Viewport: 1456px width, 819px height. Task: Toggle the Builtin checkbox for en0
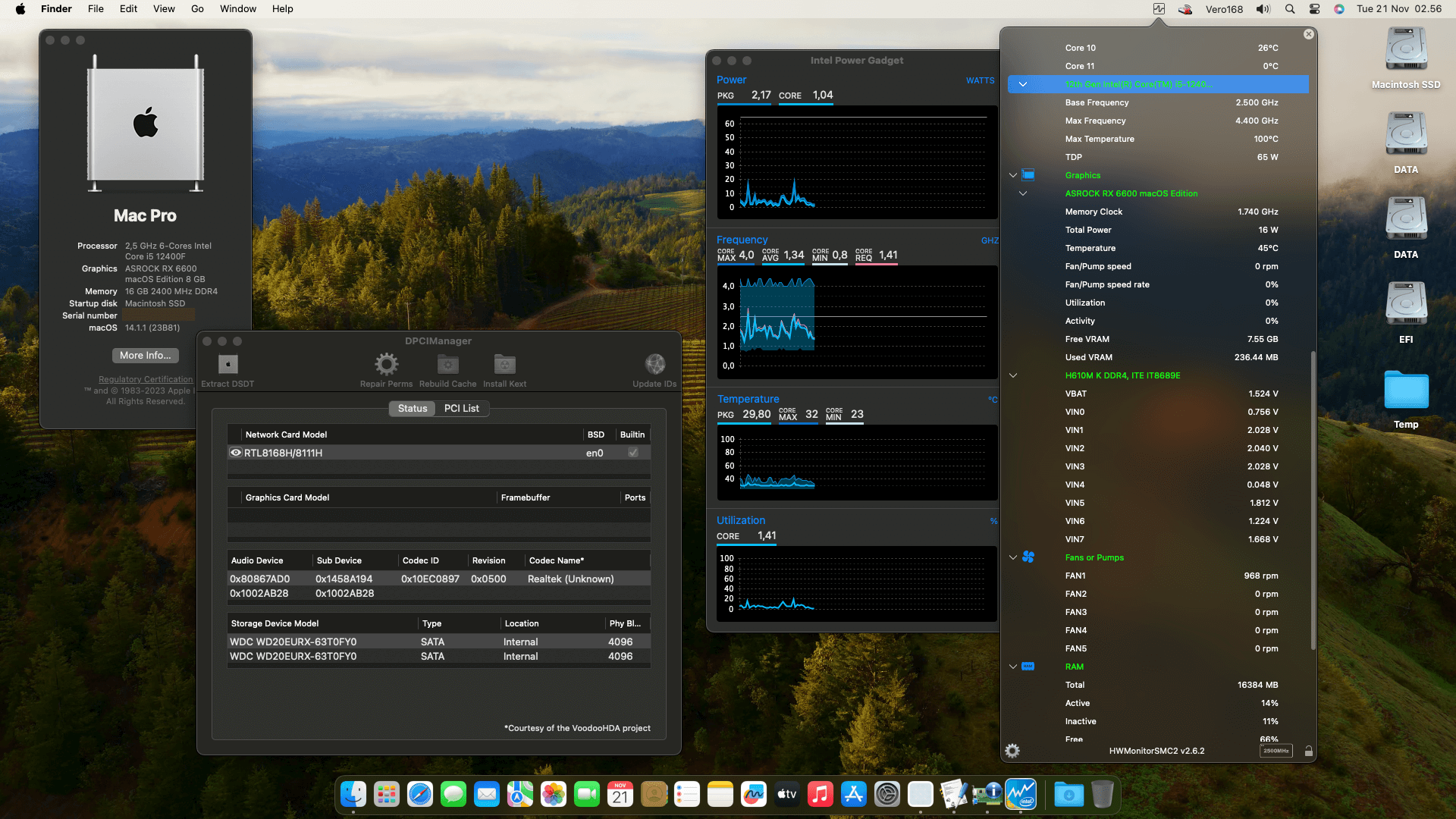[632, 453]
